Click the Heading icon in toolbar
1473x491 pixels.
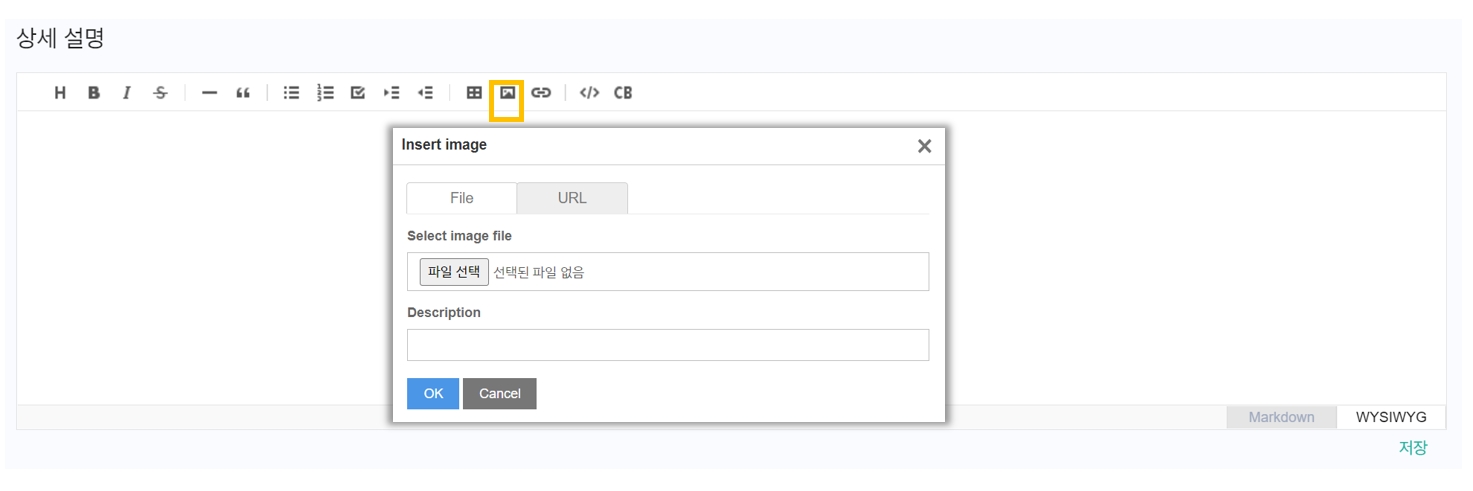(60, 93)
